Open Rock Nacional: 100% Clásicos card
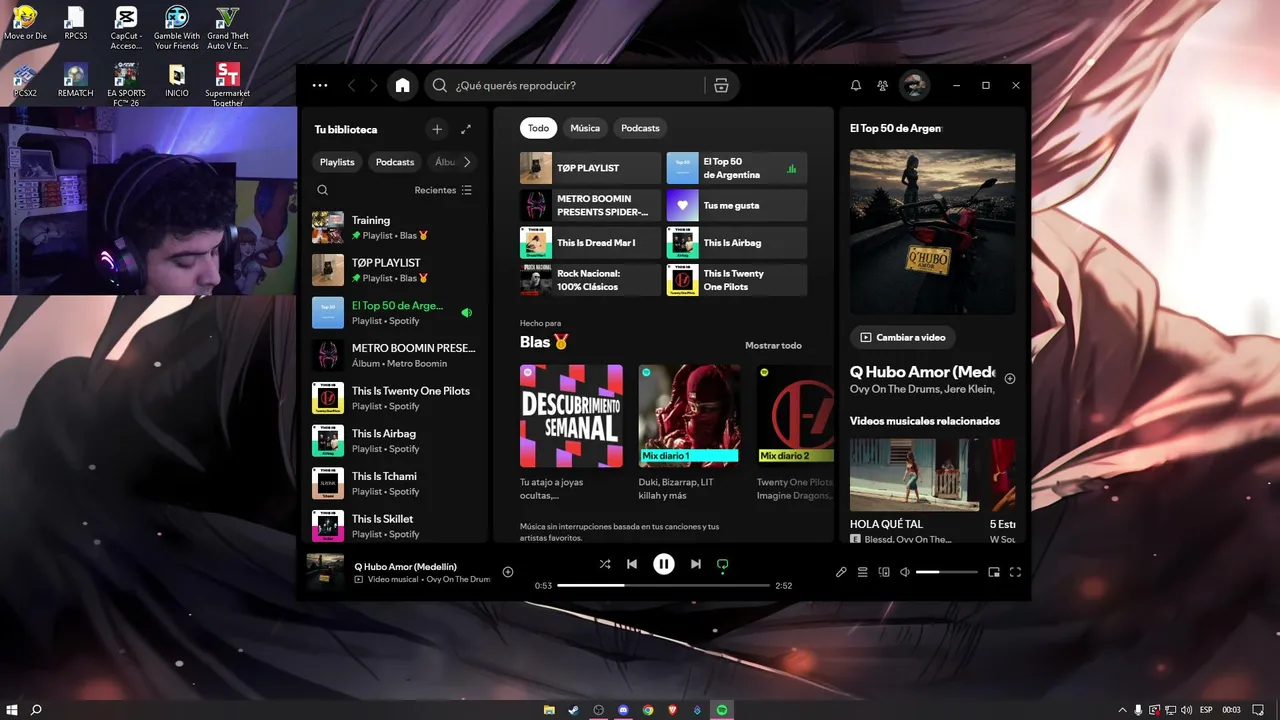Screen dimensions: 1280x720 tap(590, 280)
